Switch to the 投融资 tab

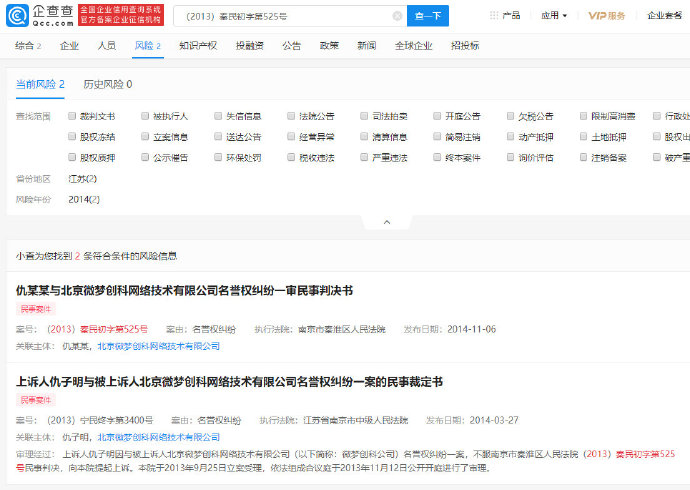tap(250, 46)
